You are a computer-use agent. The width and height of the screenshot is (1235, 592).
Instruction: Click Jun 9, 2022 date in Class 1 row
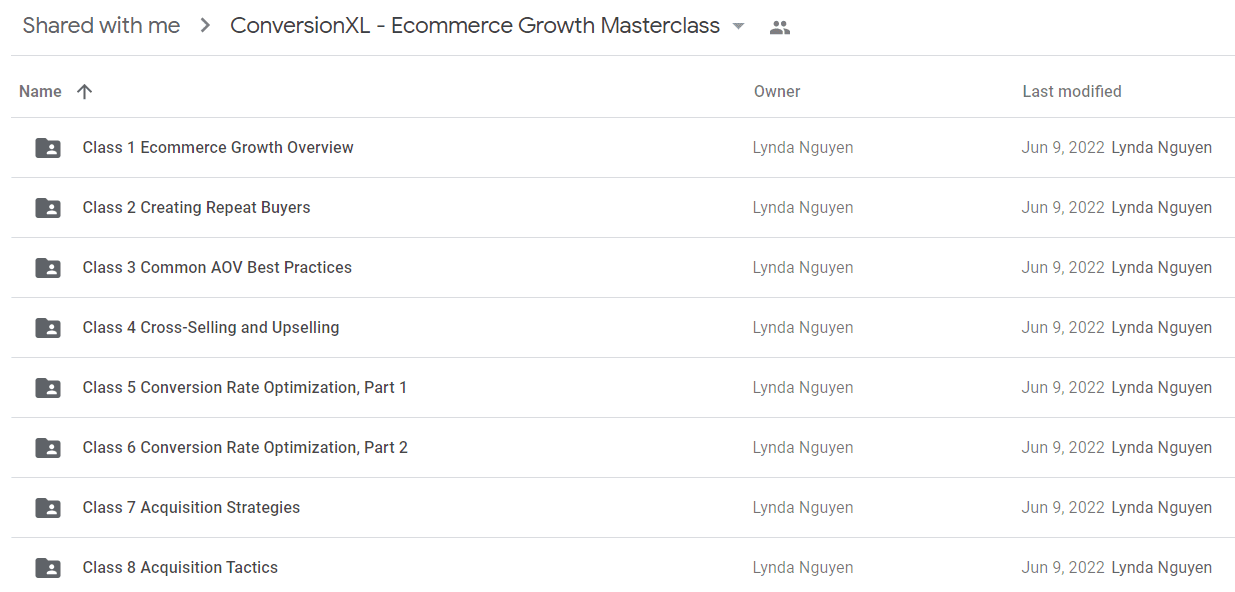1063,148
